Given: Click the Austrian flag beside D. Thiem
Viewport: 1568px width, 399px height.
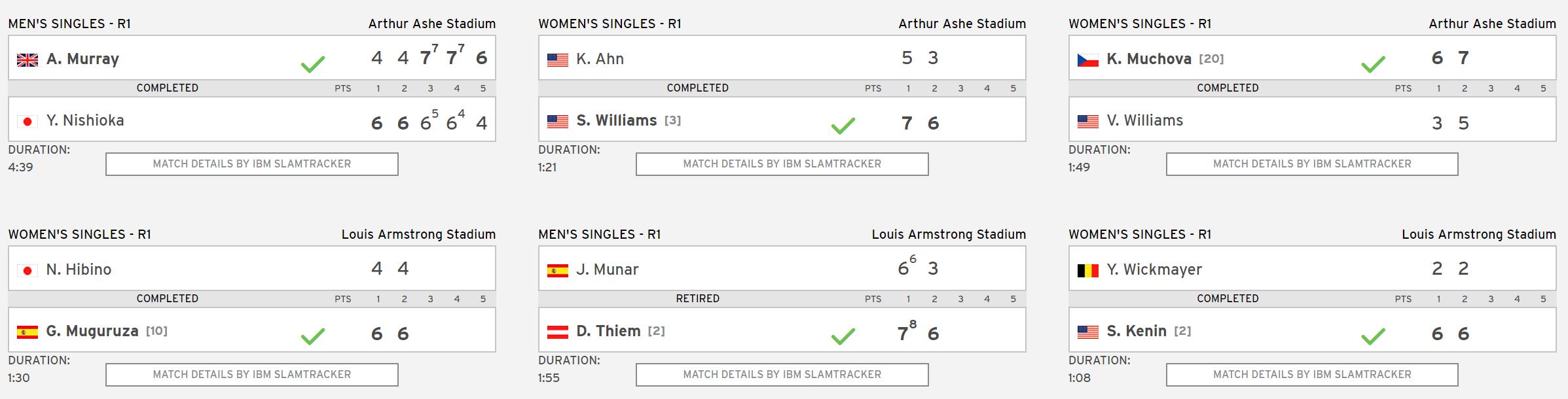Looking at the screenshot, I should (x=557, y=332).
